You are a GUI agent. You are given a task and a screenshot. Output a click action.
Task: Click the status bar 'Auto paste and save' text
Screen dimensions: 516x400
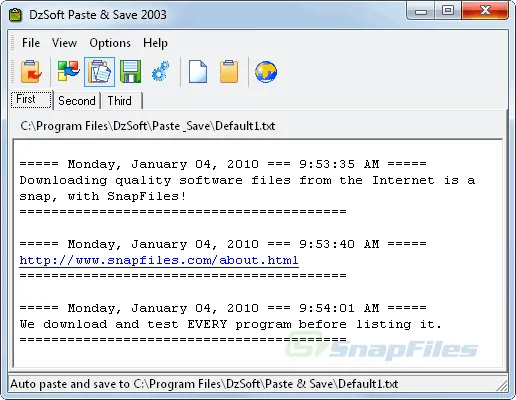coord(204,384)
